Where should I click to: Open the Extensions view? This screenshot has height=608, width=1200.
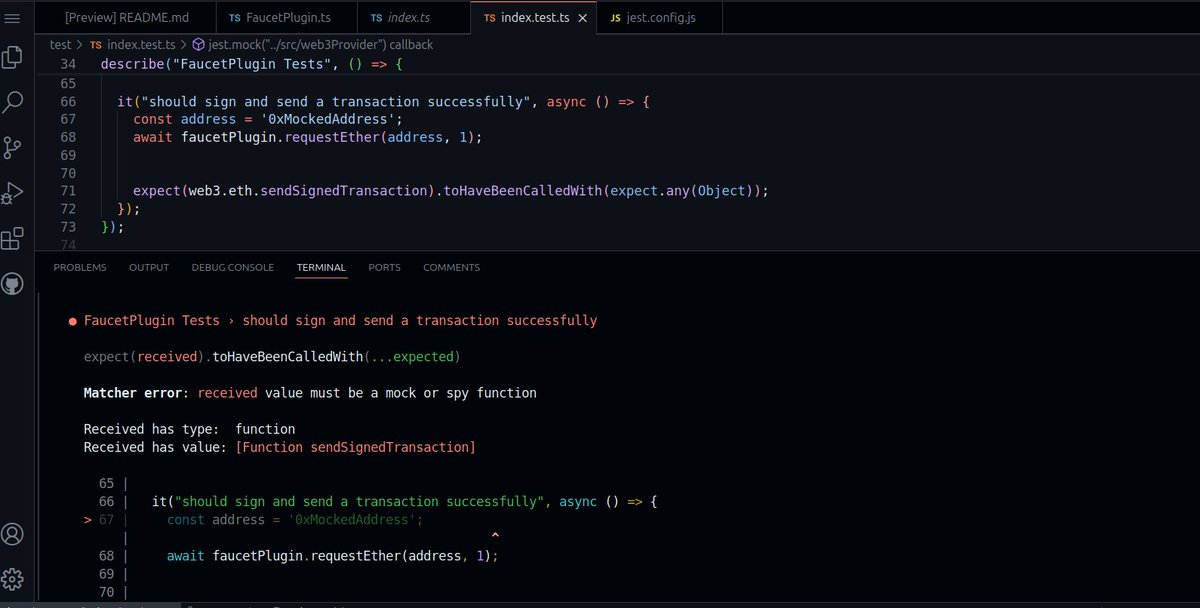coord(12,239)
